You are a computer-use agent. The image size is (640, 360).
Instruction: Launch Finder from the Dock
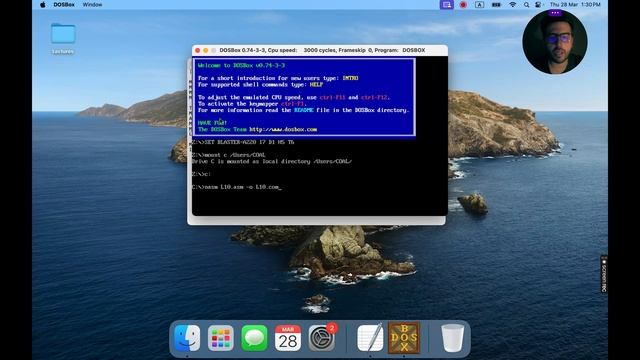[x=187, y=338]
